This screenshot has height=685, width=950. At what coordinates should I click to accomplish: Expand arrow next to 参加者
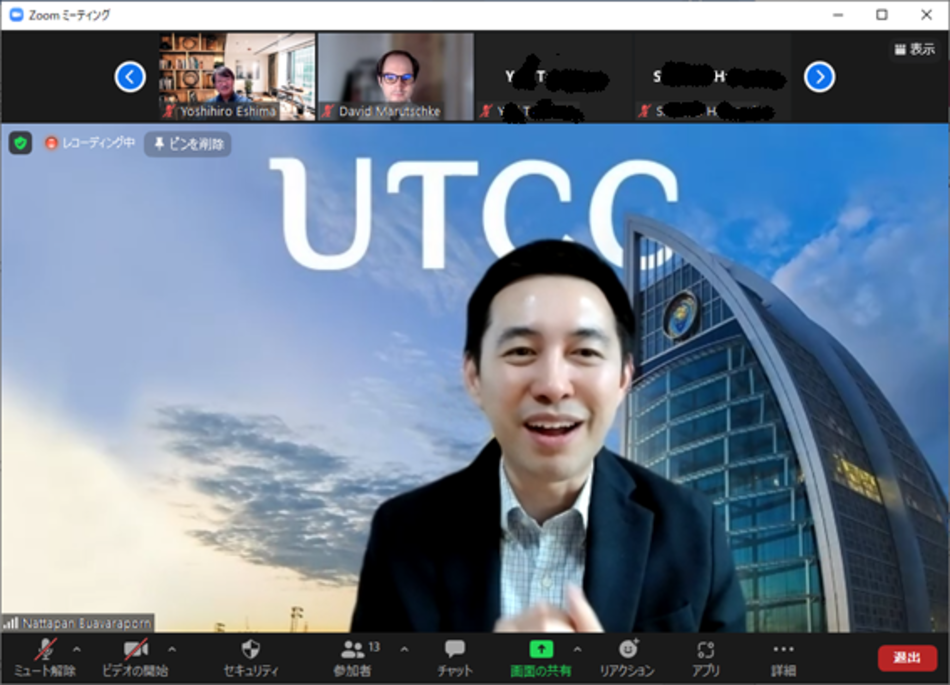click(x=404, y=650)
